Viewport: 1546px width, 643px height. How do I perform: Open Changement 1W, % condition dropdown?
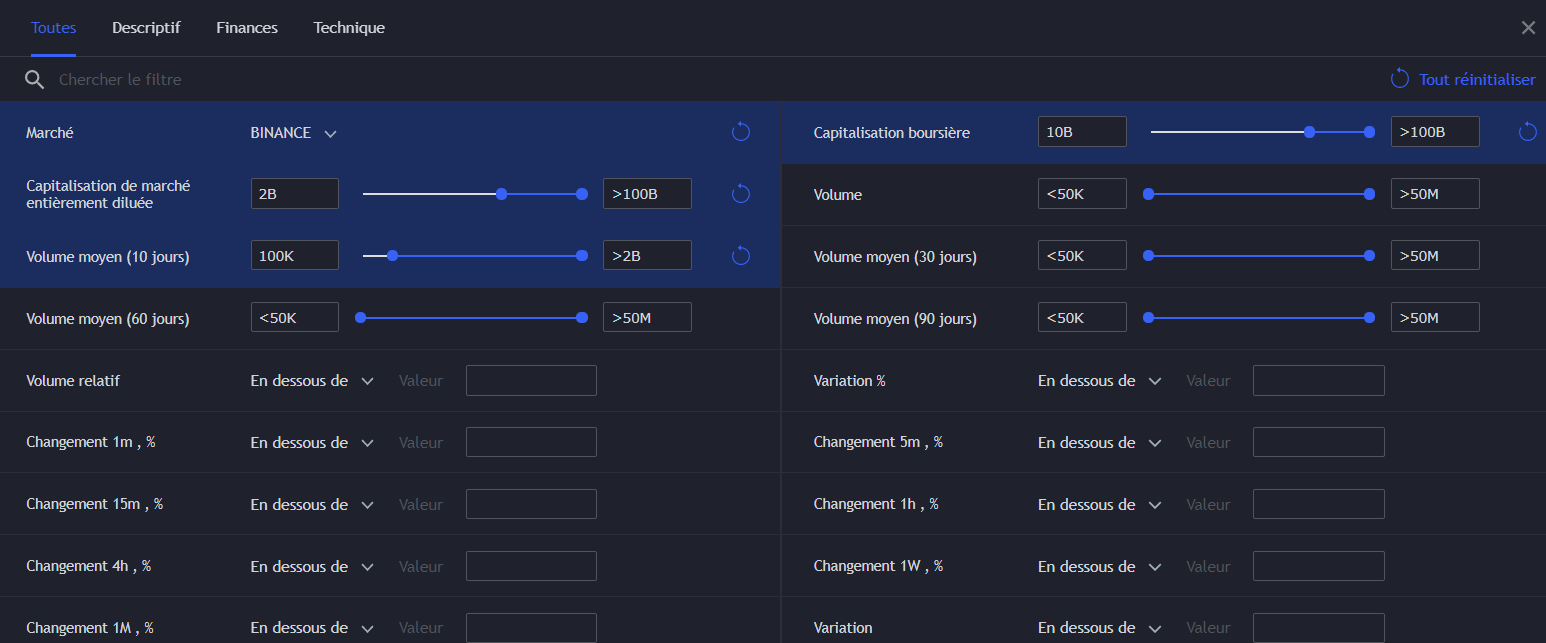pos(1100,567)
